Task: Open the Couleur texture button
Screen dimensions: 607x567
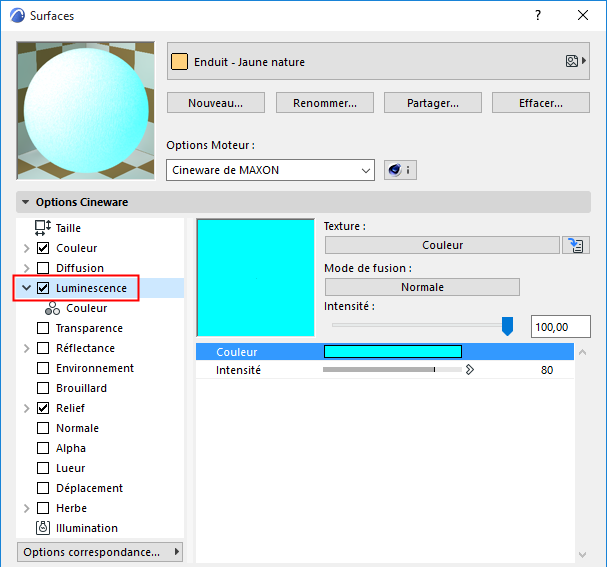Action: [x=442, y=245]
